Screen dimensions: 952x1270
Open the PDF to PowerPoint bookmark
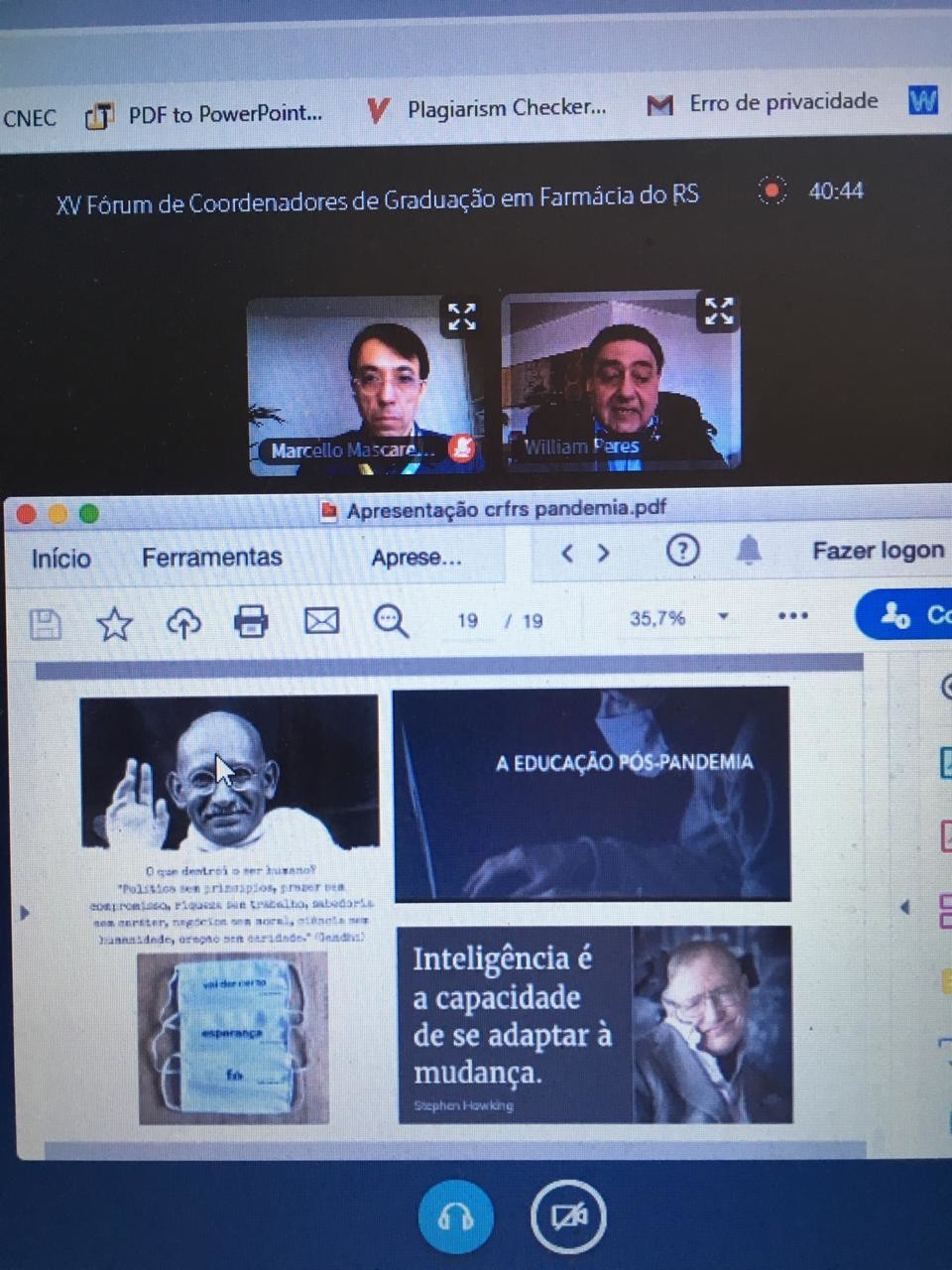tap(204, 114)
